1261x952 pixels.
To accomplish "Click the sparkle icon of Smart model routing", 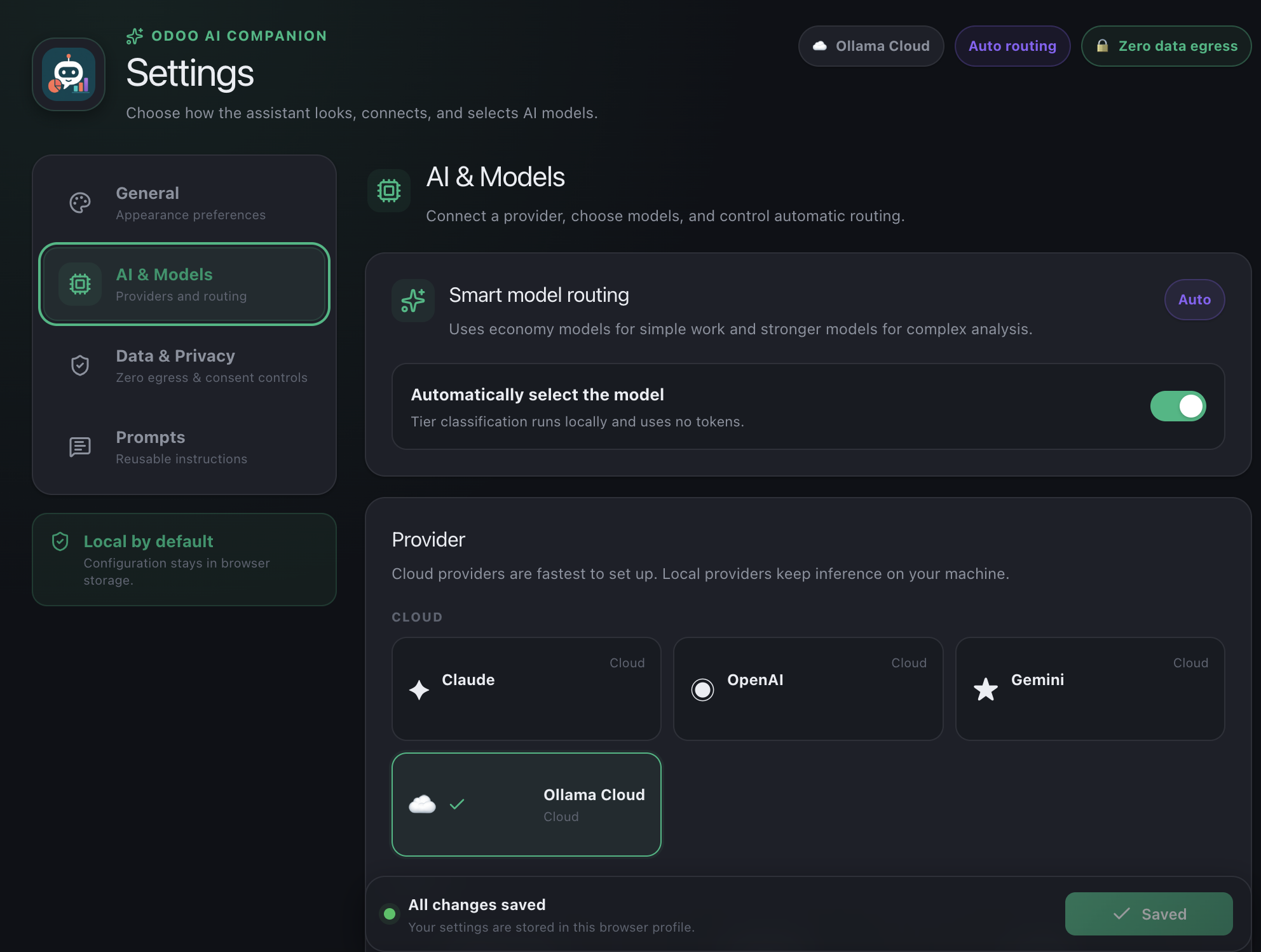I will point(413,301).
